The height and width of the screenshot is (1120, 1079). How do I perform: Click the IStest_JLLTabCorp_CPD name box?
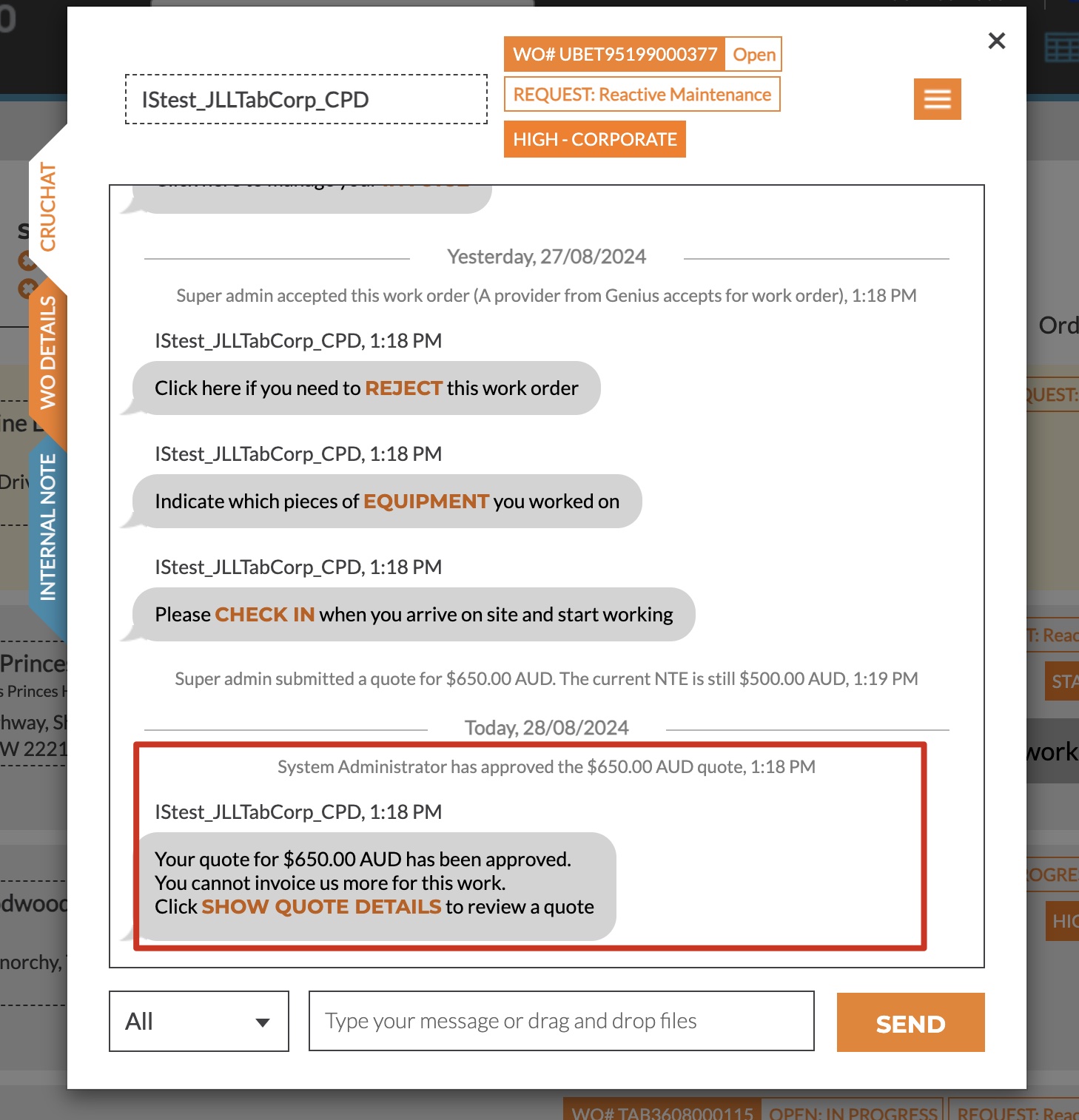tap(306, 99)
